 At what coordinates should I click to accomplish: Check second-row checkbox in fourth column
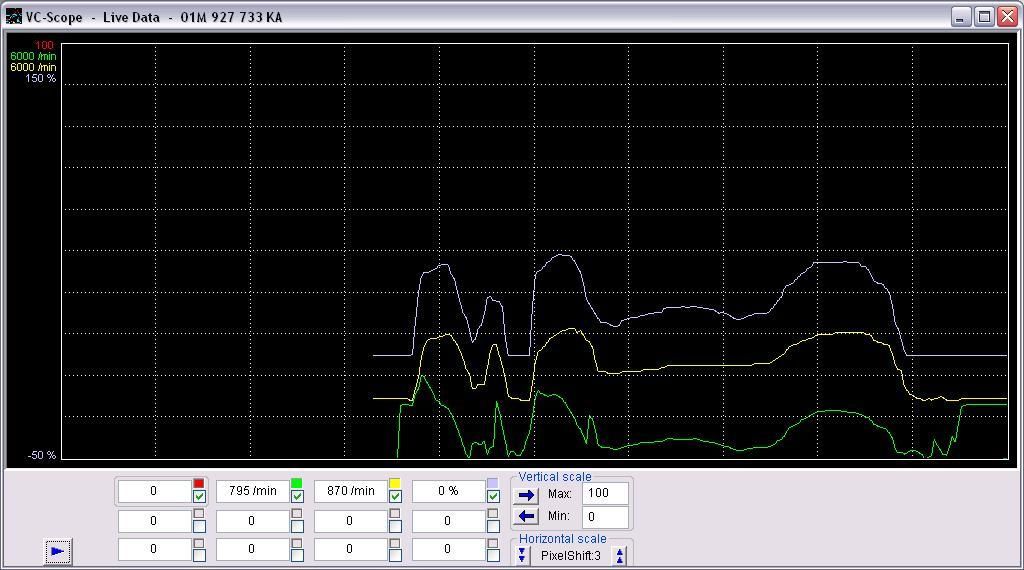pyautogui.click(x=493, y=526)
